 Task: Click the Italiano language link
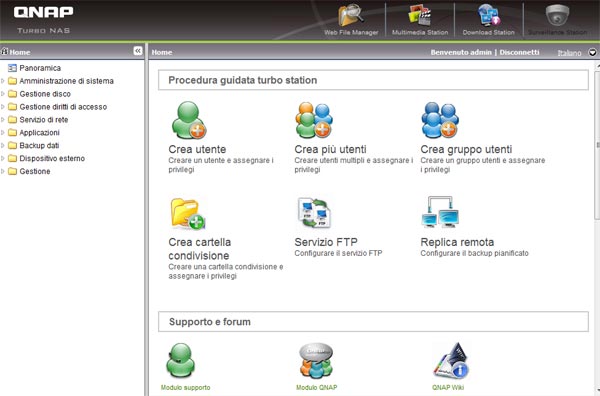click(569, 53)
